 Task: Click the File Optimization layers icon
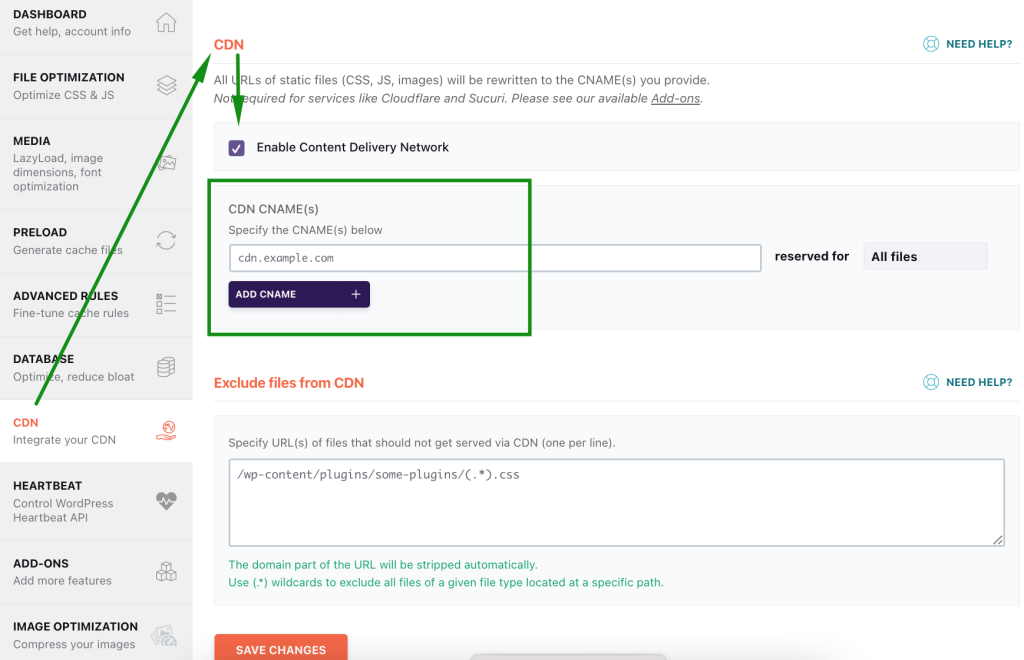click(x=166, y=87)
